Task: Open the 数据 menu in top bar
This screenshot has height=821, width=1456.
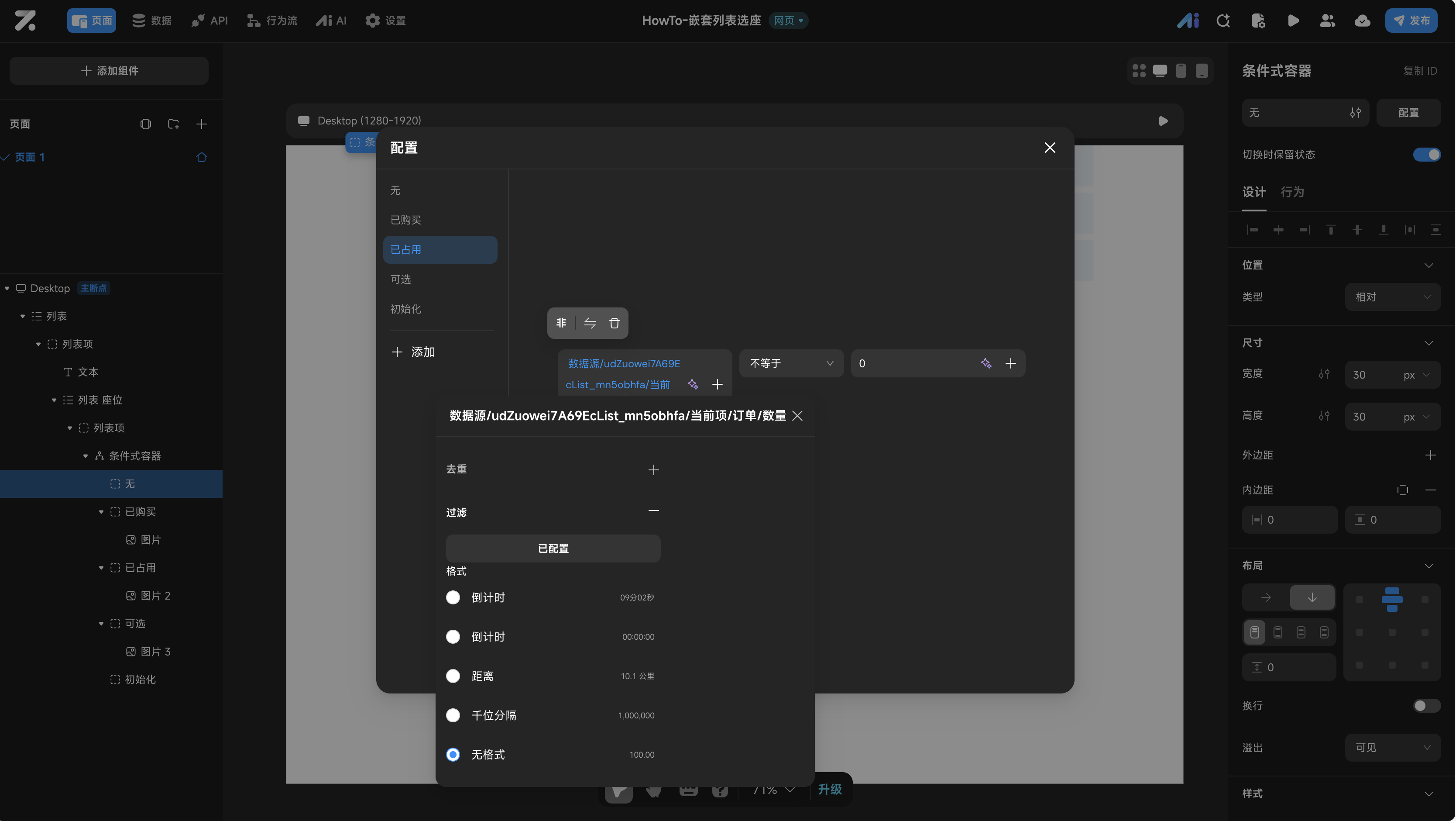Action: (x=151, y=21)
